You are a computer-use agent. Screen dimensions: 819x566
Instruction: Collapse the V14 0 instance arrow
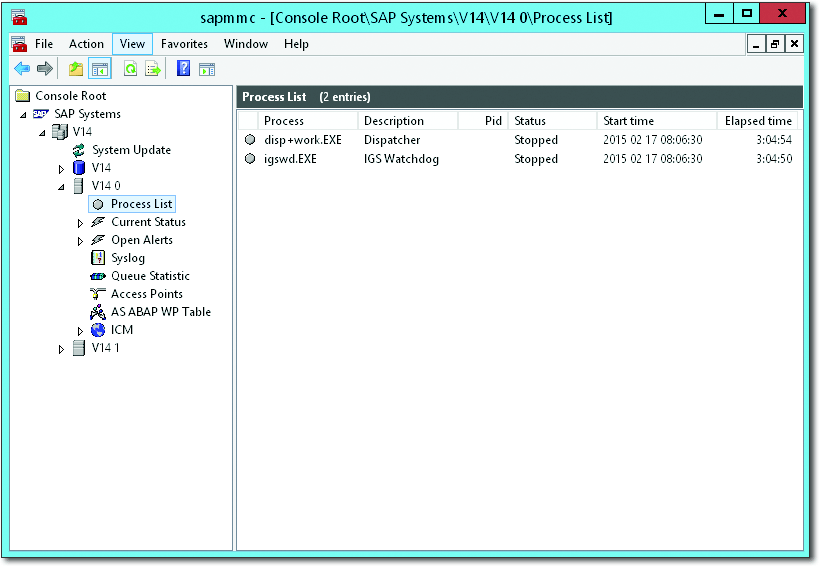tap(62, 187)
